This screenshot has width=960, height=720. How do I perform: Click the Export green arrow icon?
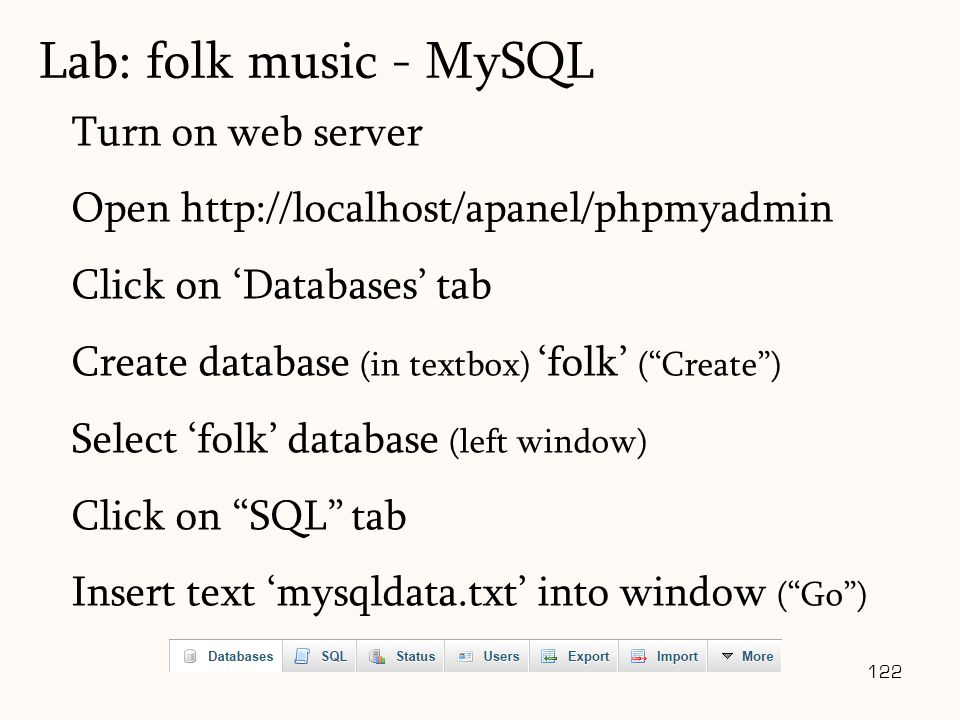pos(549,656)
